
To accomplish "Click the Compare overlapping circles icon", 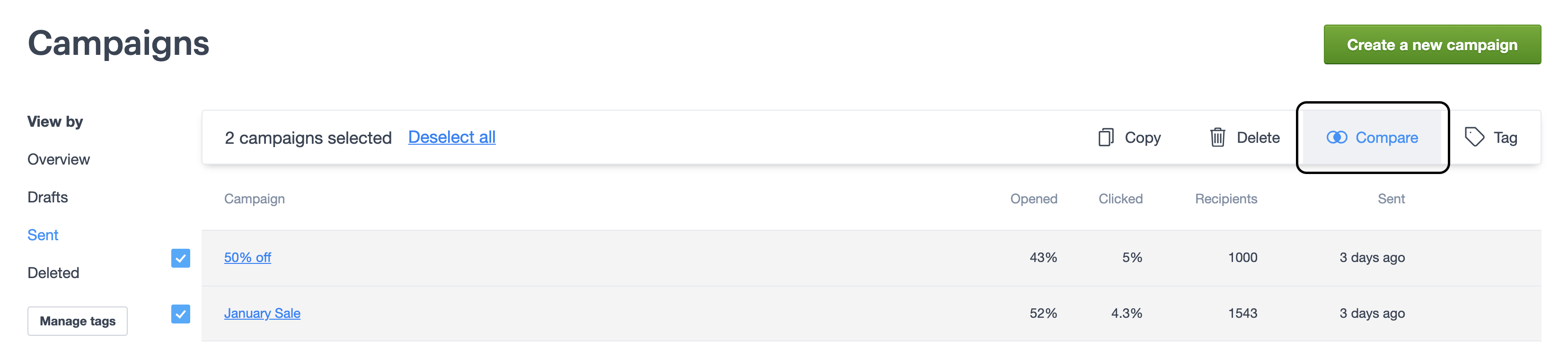I will 1337,138.
